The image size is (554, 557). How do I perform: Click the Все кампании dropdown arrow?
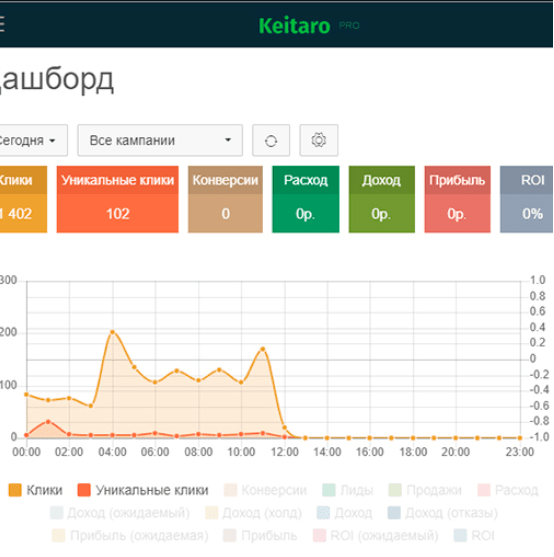coord(228,140)
